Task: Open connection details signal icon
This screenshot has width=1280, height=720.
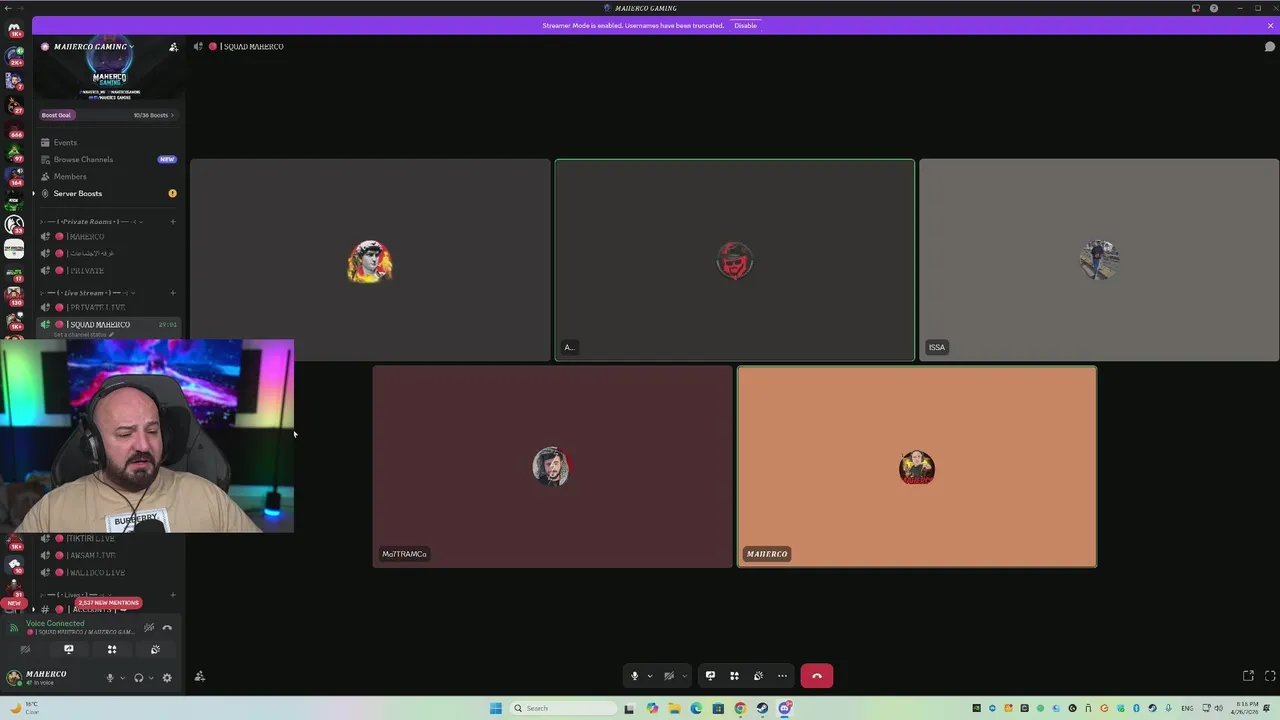Action: (x=14, y=628)
